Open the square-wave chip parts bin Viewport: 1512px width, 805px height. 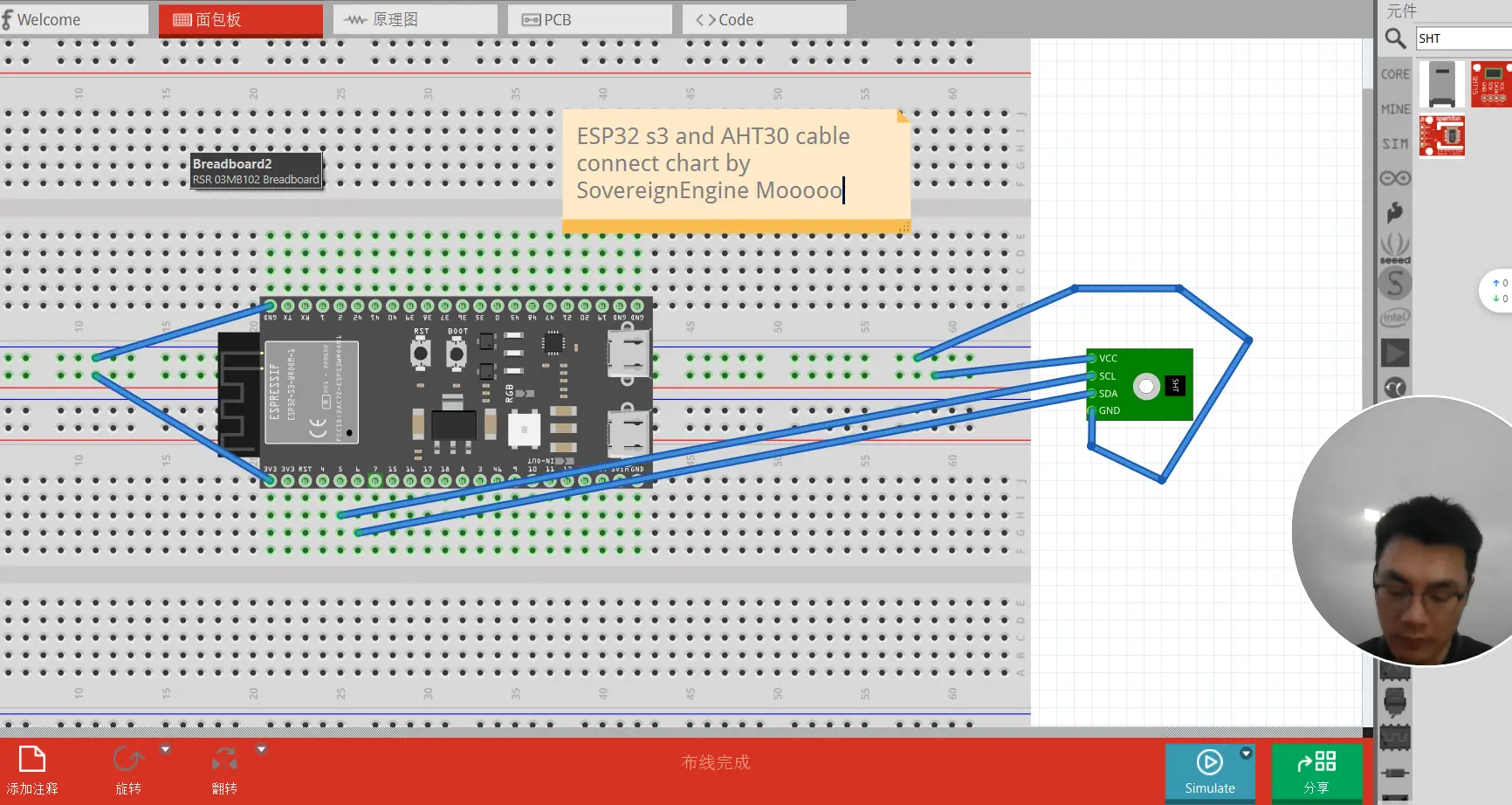[1395, 739]
